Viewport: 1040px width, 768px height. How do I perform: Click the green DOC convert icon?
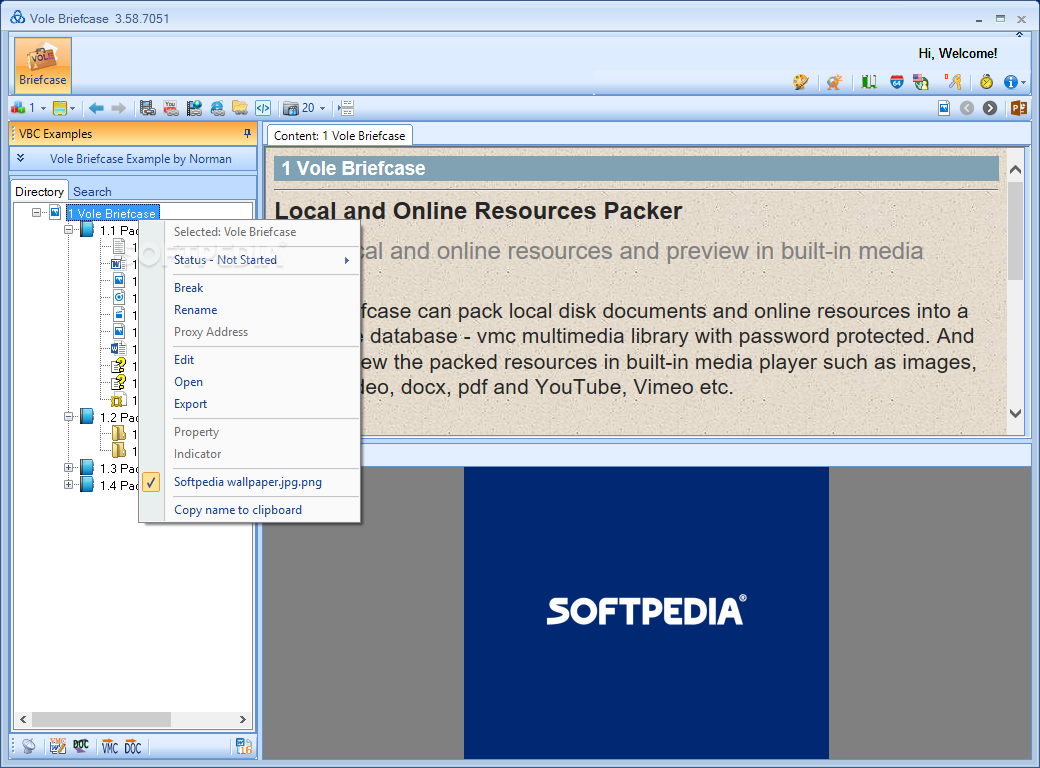[x=81, y=746]
